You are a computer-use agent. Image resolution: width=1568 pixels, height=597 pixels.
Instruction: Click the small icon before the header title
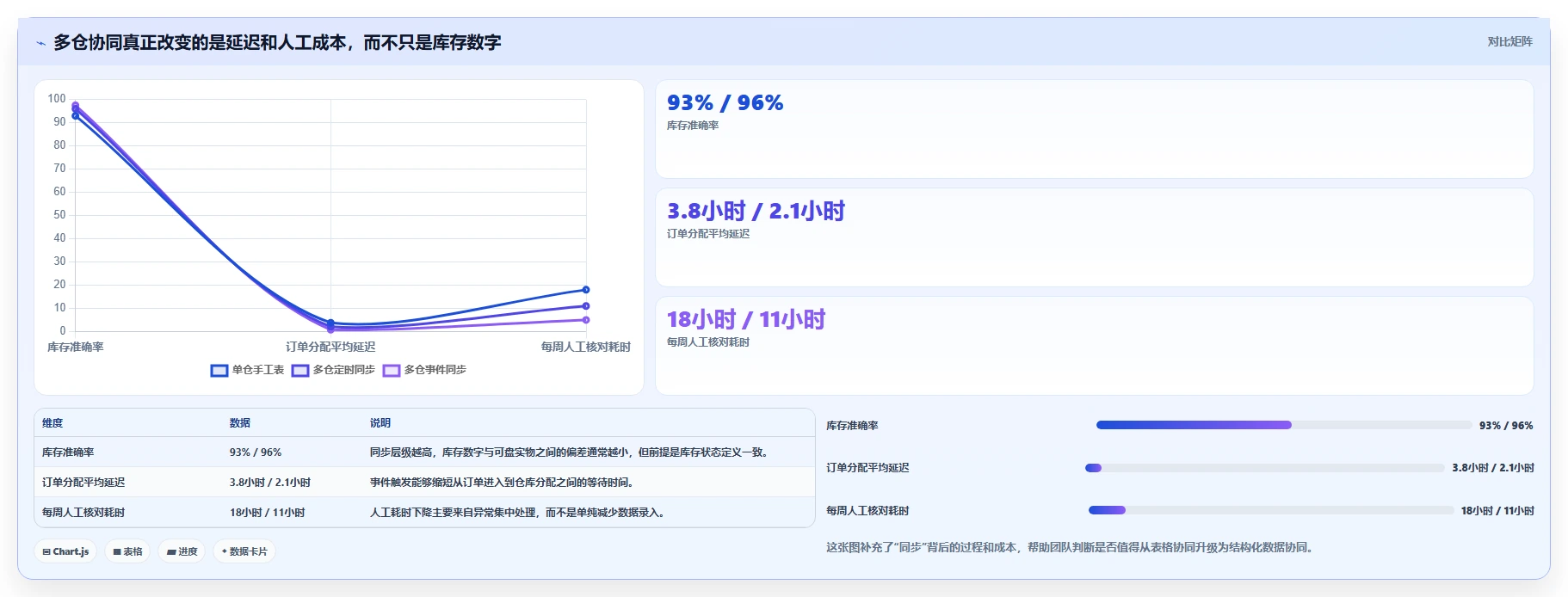point(40,43)
